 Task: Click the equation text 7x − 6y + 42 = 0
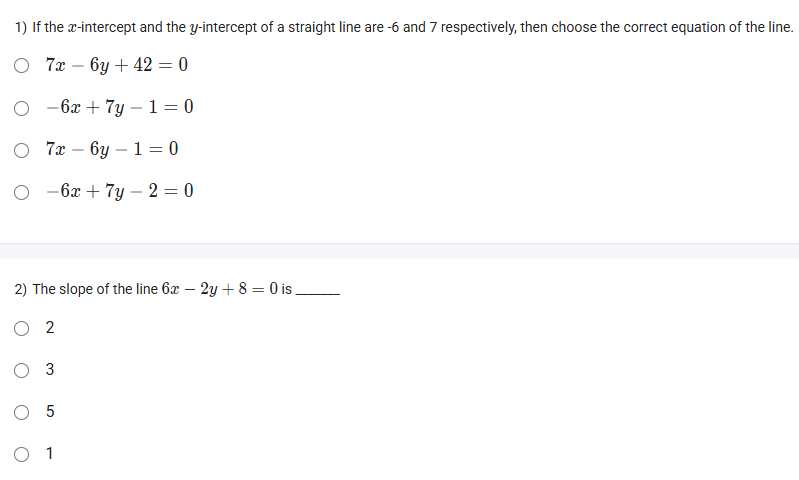[116, 66]
